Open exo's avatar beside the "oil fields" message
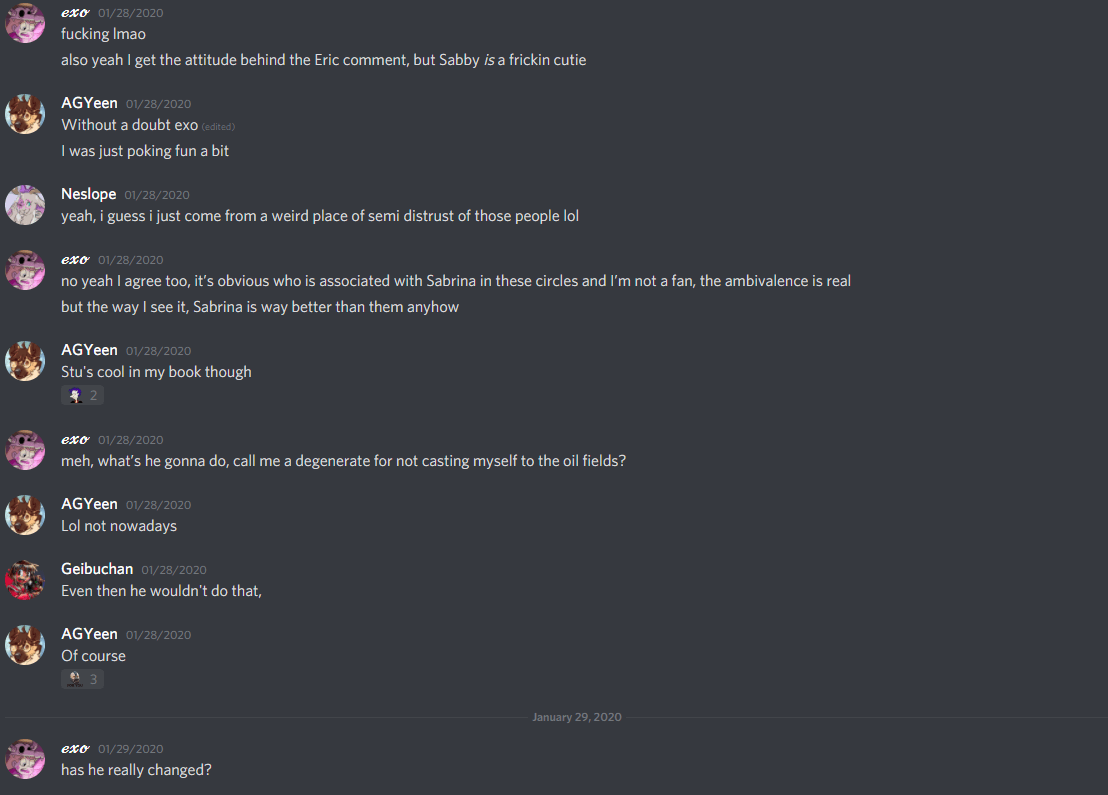This screenshot has height=795, width=1108. [x=25, y=450]
